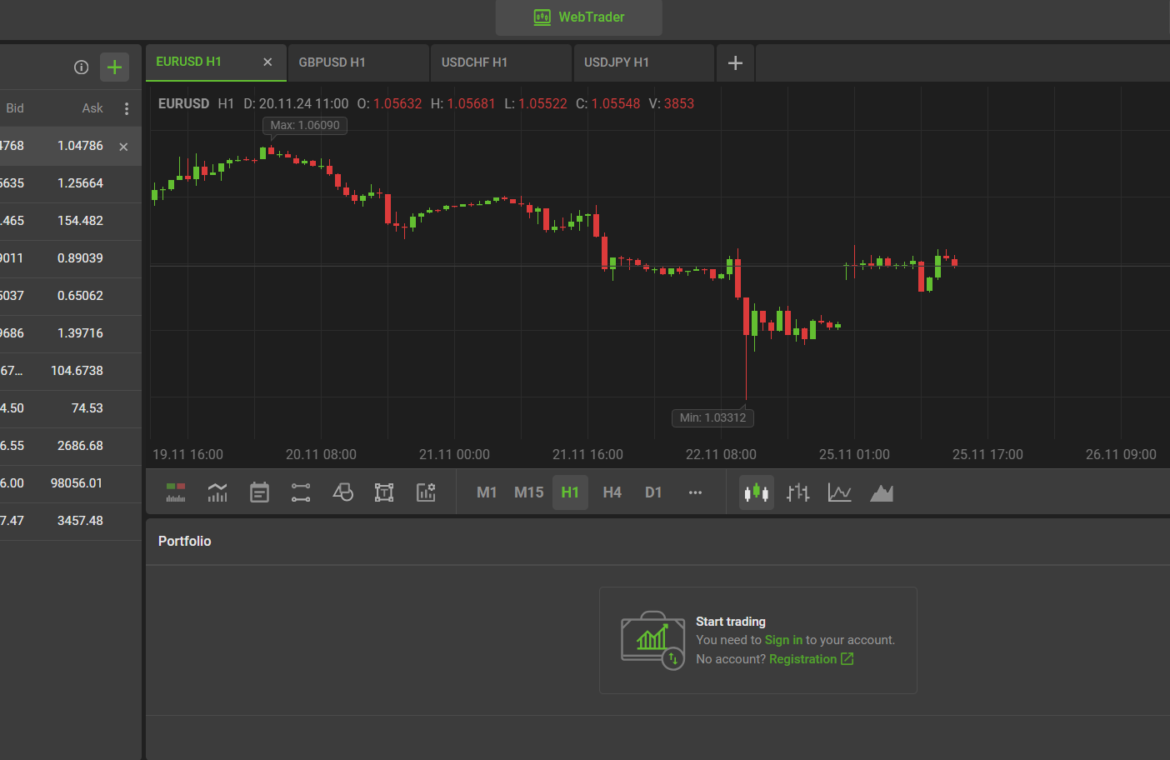The height and width of the screenshot is (760, 1170).
Task: Switch chart to area style
Action: (x=881, y=492)
